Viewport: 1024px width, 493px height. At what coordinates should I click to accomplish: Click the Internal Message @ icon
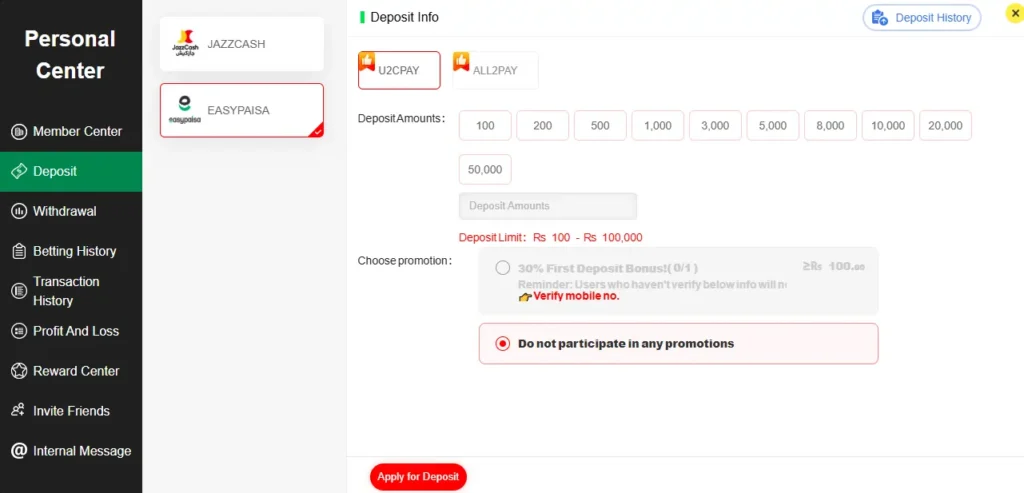pos(19,451)
